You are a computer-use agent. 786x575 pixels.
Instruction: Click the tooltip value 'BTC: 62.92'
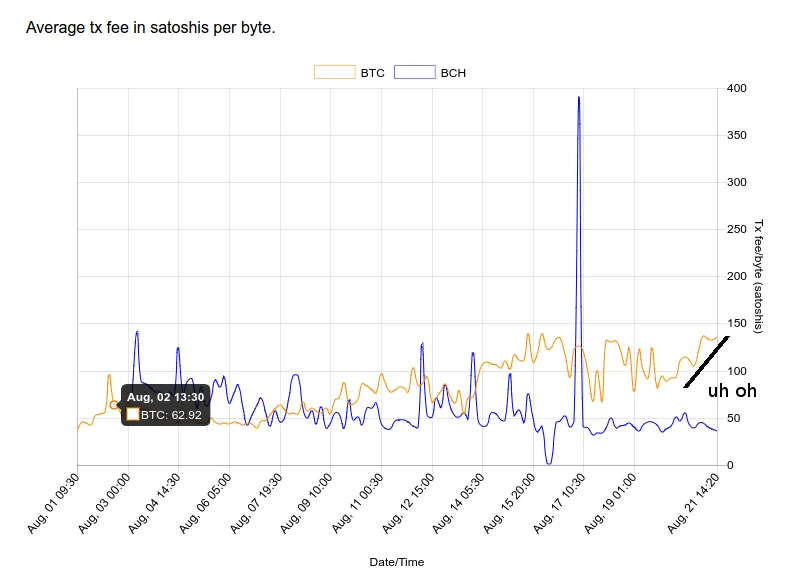point(171,415)
